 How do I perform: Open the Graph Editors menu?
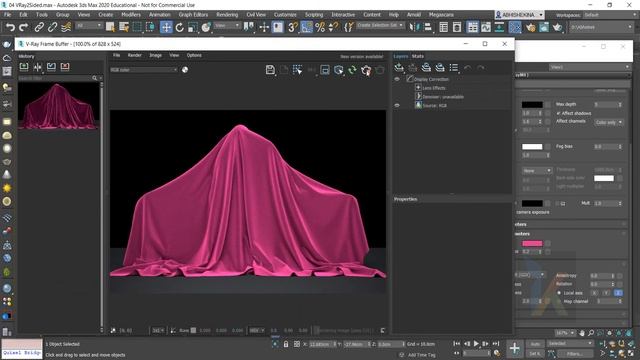(193, 15)
